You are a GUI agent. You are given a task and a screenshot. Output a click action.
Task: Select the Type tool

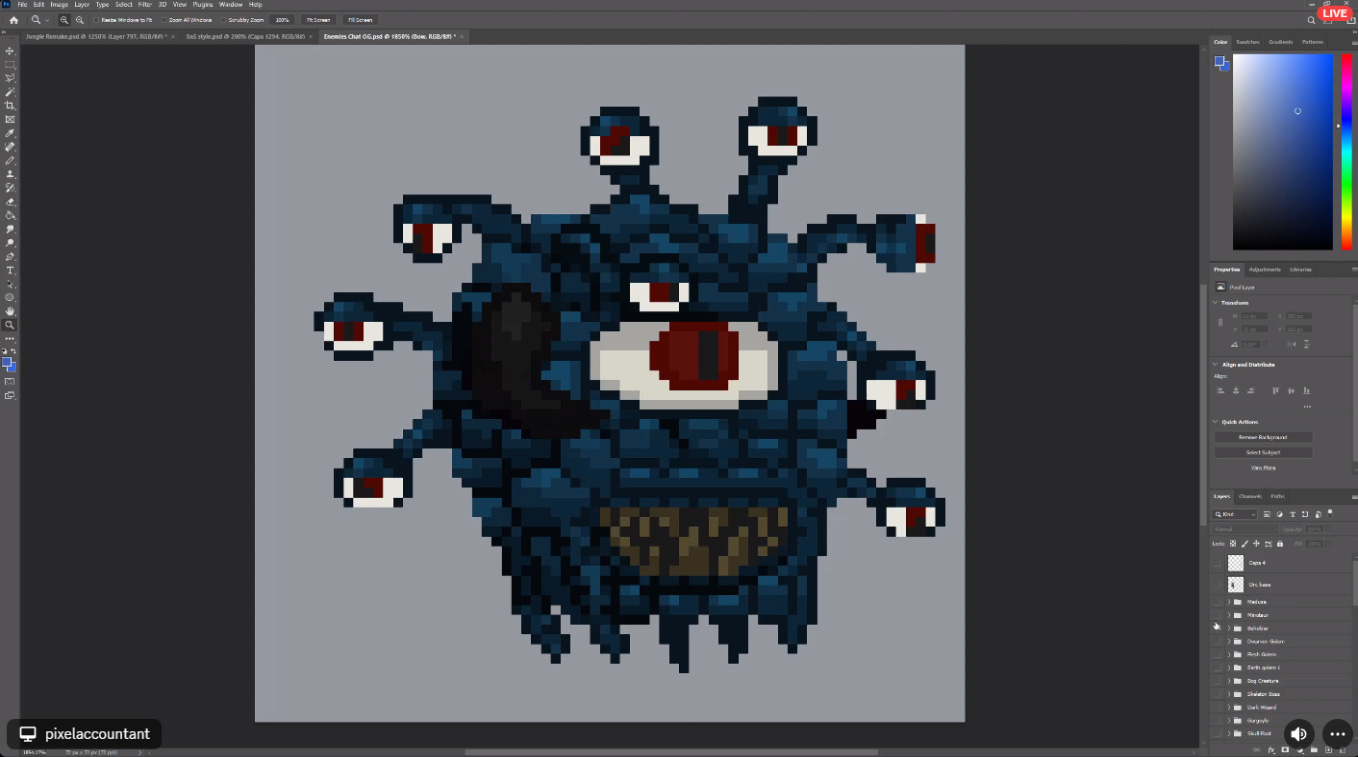pos(10,270)
